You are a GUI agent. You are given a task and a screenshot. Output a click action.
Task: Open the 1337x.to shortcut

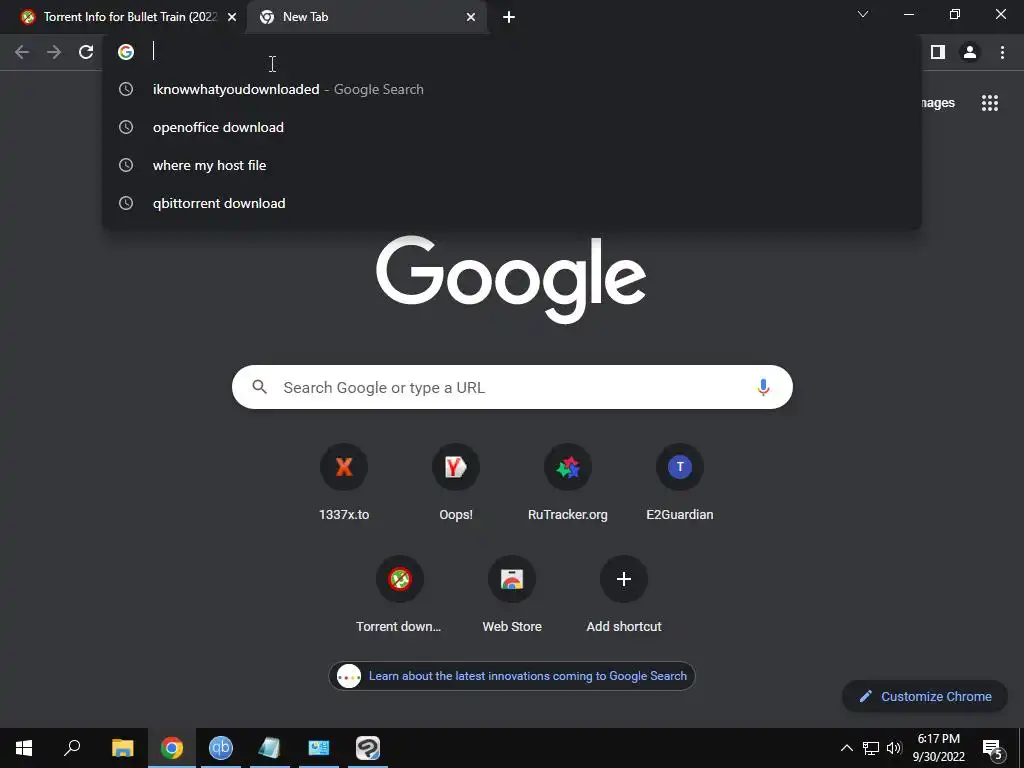pos(344,482)
